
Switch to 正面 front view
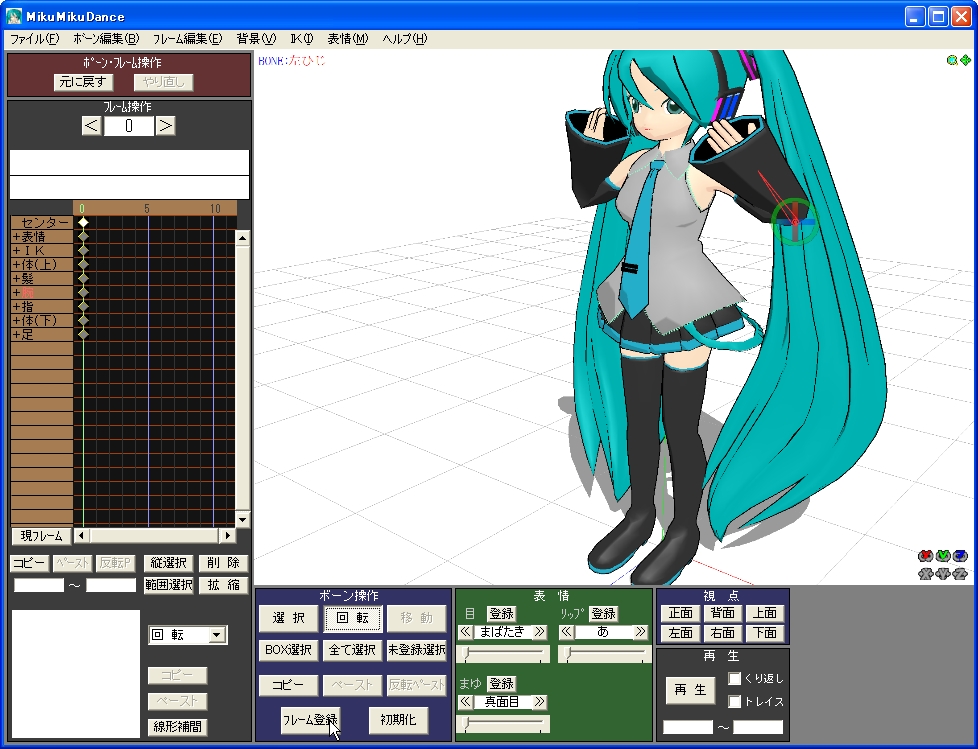pos(680,613)
